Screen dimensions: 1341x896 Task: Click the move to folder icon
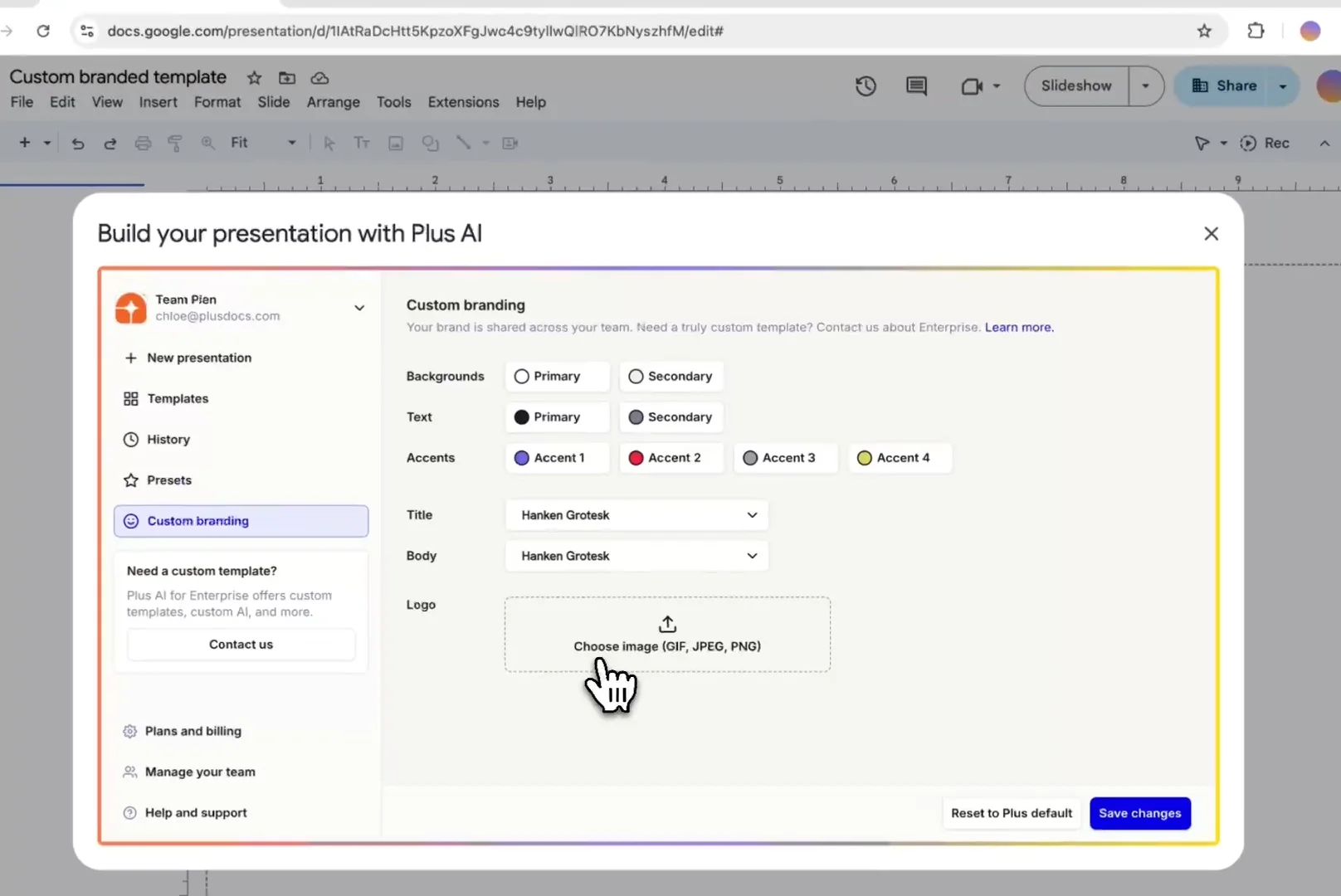click(x=287, y=78)
